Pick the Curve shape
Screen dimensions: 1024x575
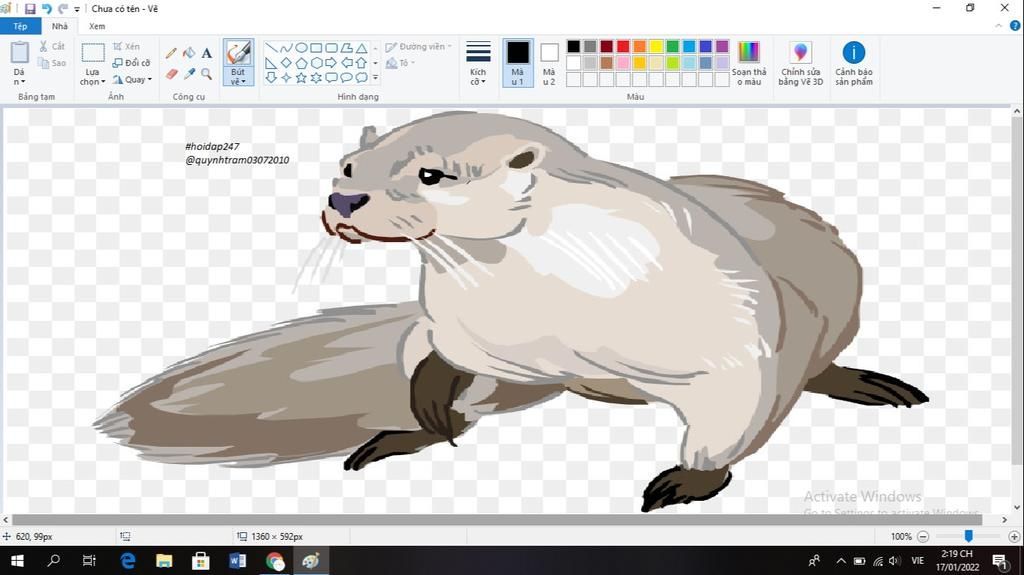286,48
